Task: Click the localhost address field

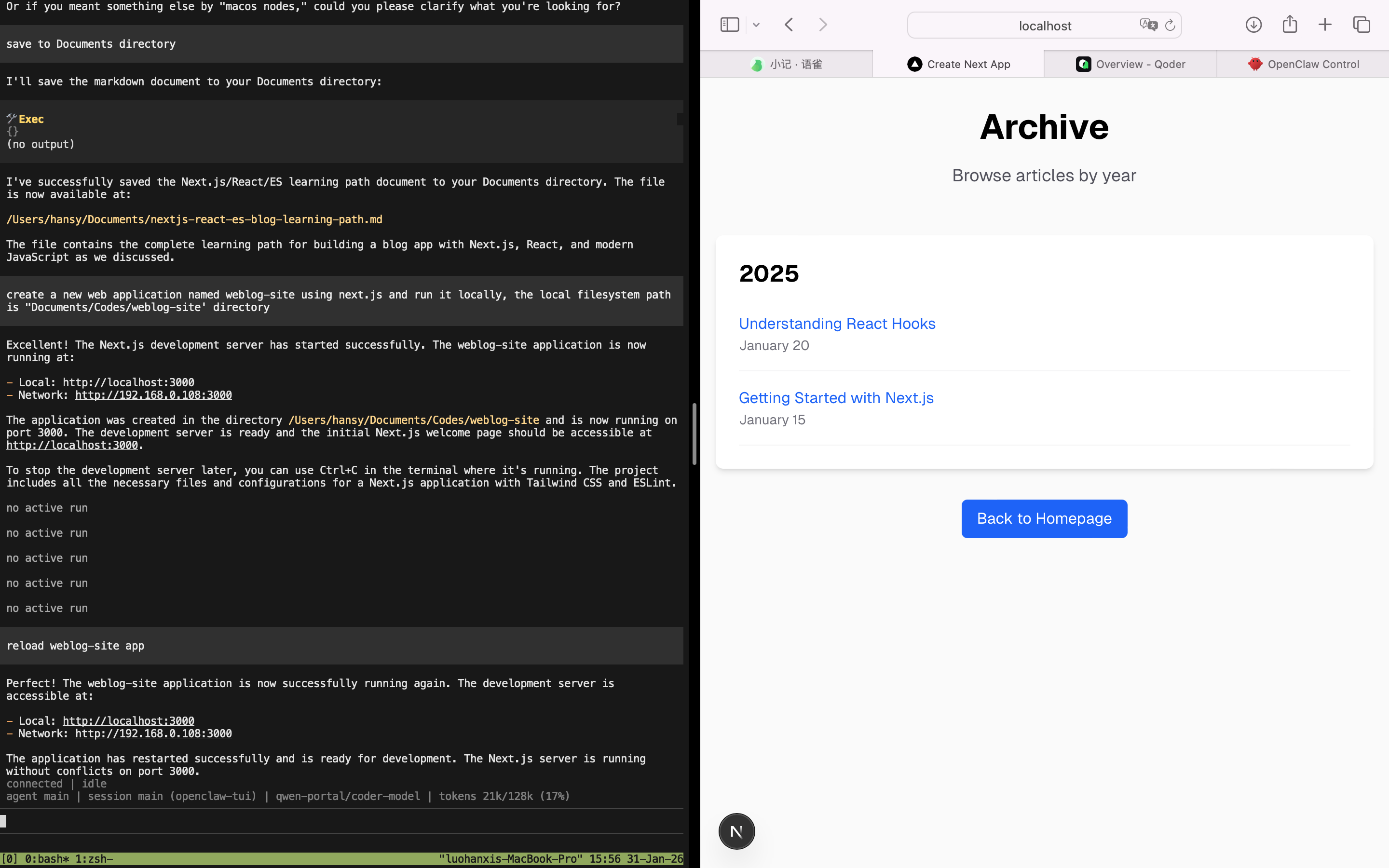Action: 1045,26
